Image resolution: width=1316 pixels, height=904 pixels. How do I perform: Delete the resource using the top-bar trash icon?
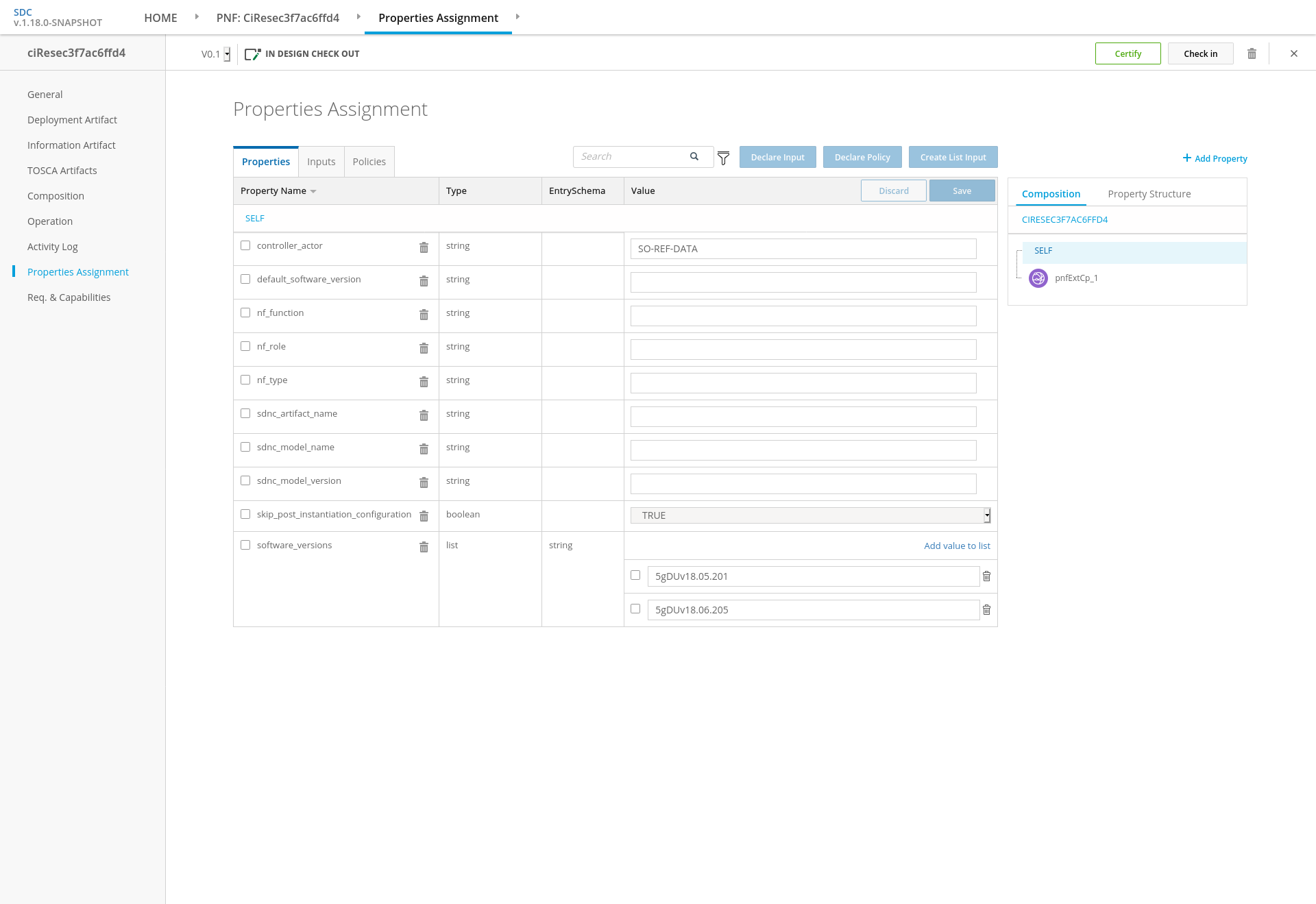tap(1252, 53)
